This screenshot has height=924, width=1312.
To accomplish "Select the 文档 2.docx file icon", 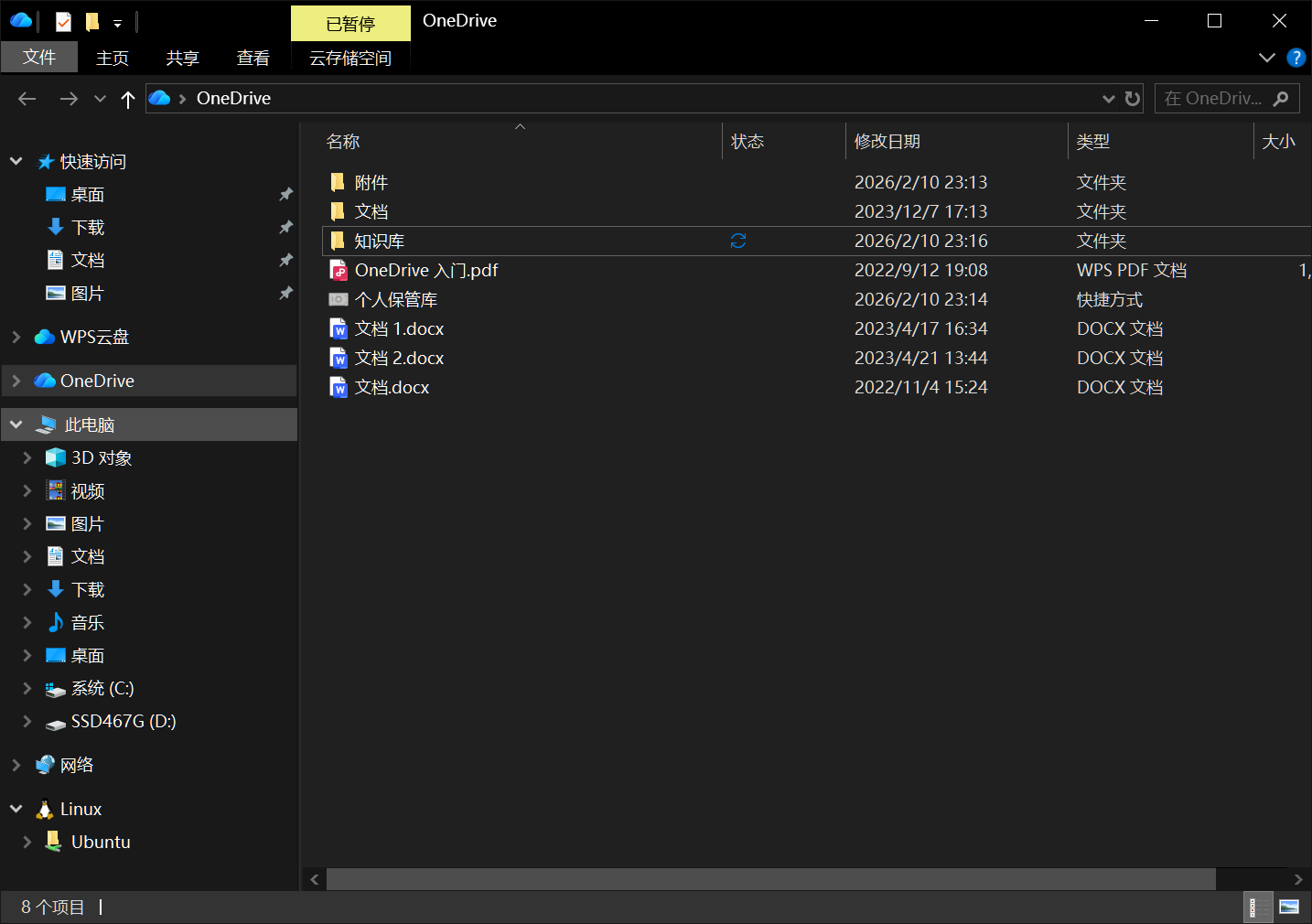I will tap(339, 358).
